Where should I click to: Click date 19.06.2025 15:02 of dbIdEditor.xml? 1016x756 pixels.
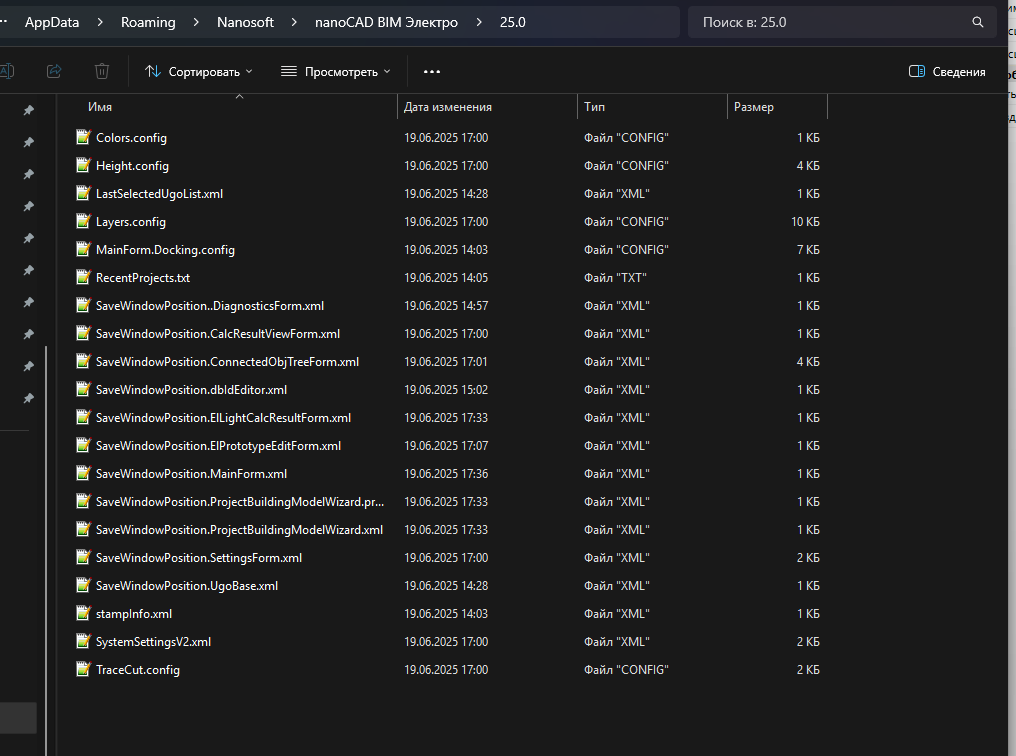click(x=446, y=390)
